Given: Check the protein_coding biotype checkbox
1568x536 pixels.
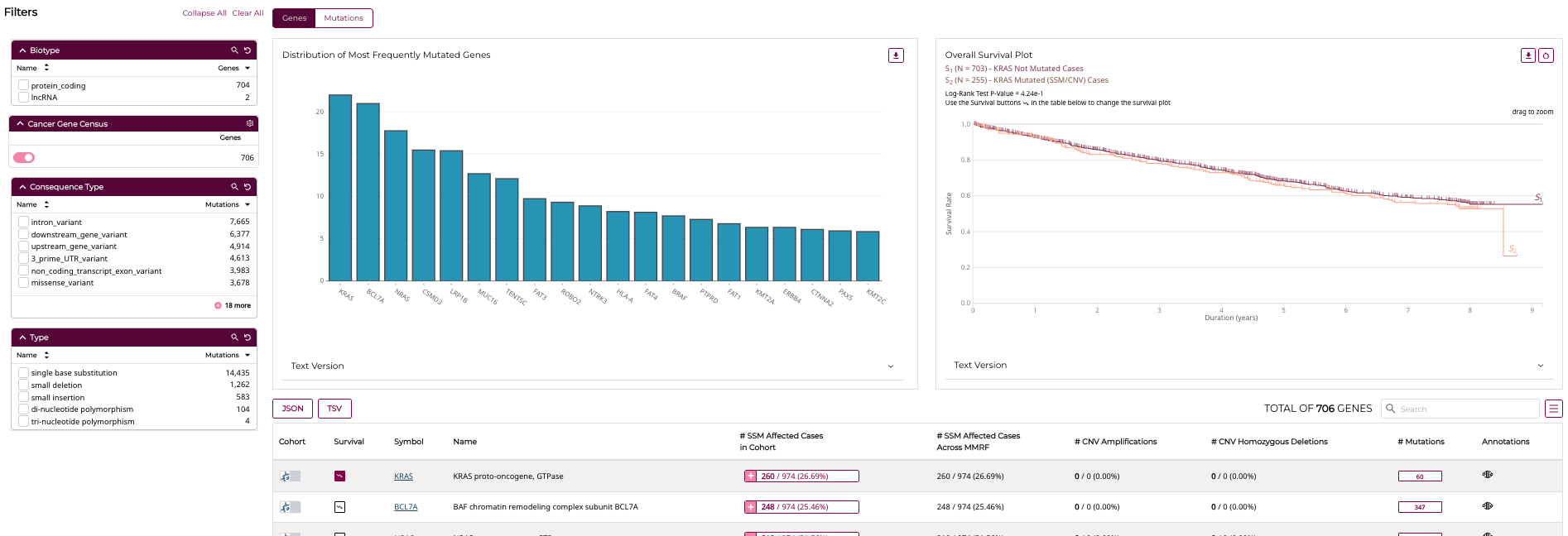Looking at the screenshot, I should pos(24,85).
